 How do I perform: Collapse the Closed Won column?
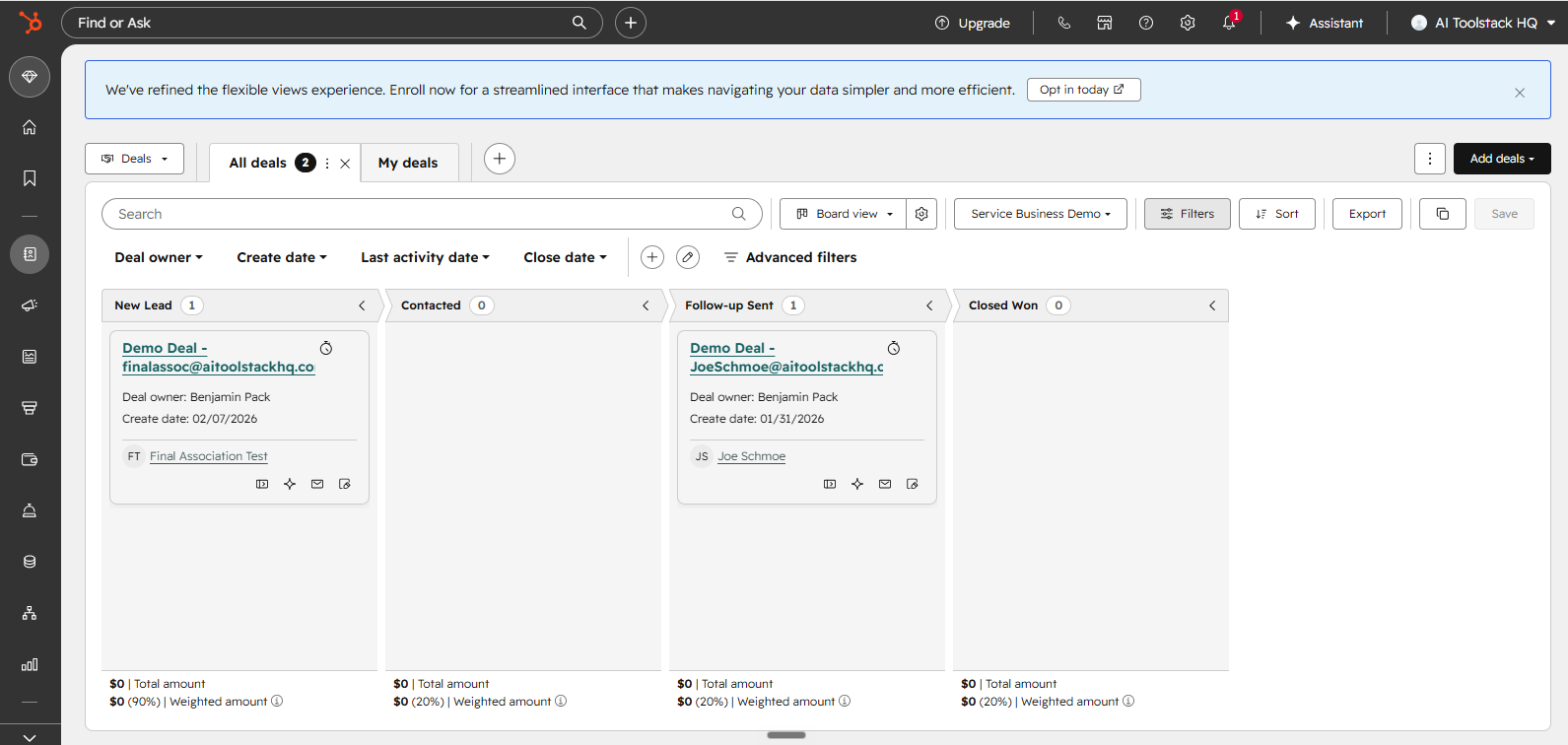[1212, 305]
